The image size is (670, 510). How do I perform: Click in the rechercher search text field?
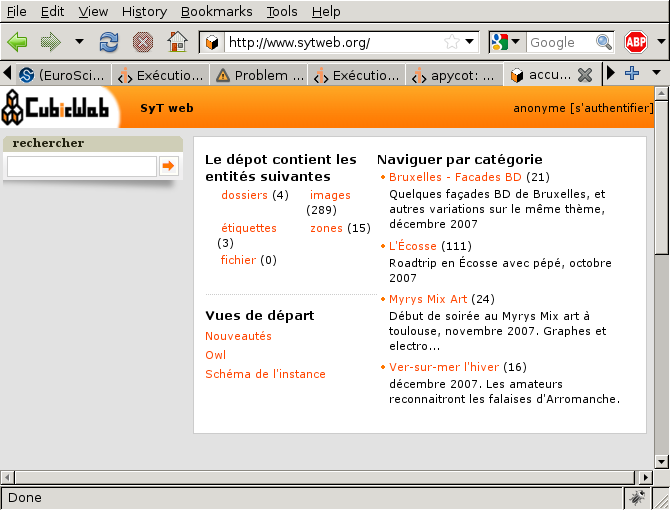tap(81, 166)
